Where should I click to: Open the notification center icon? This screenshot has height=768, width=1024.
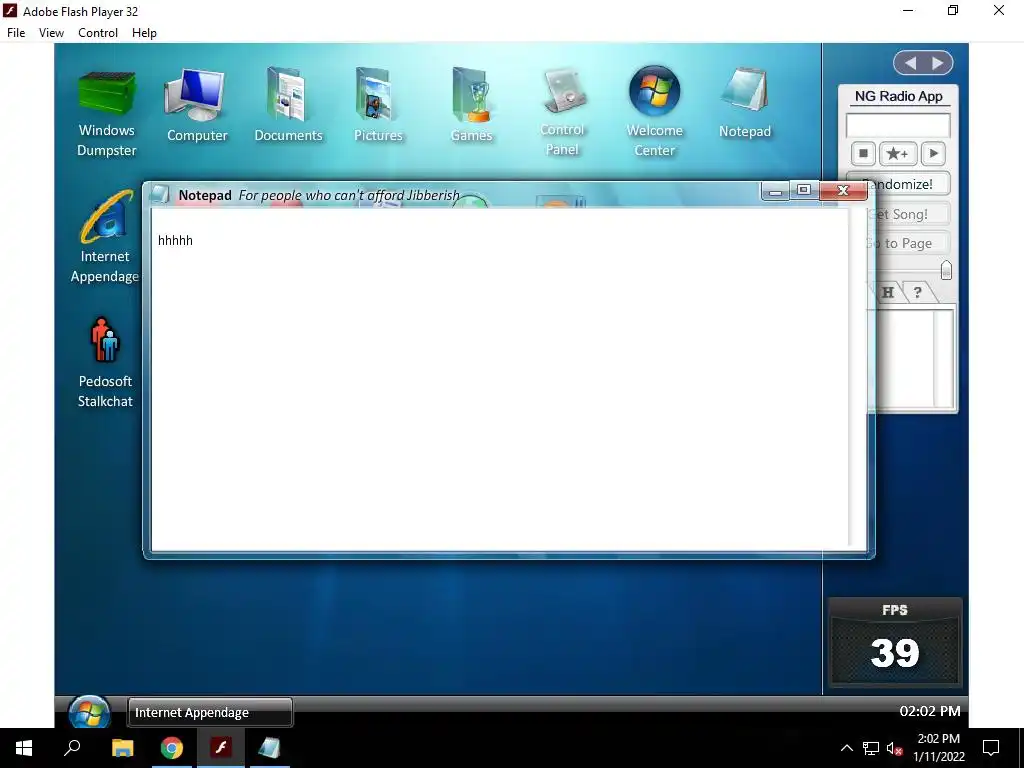[x=991, y=748]
